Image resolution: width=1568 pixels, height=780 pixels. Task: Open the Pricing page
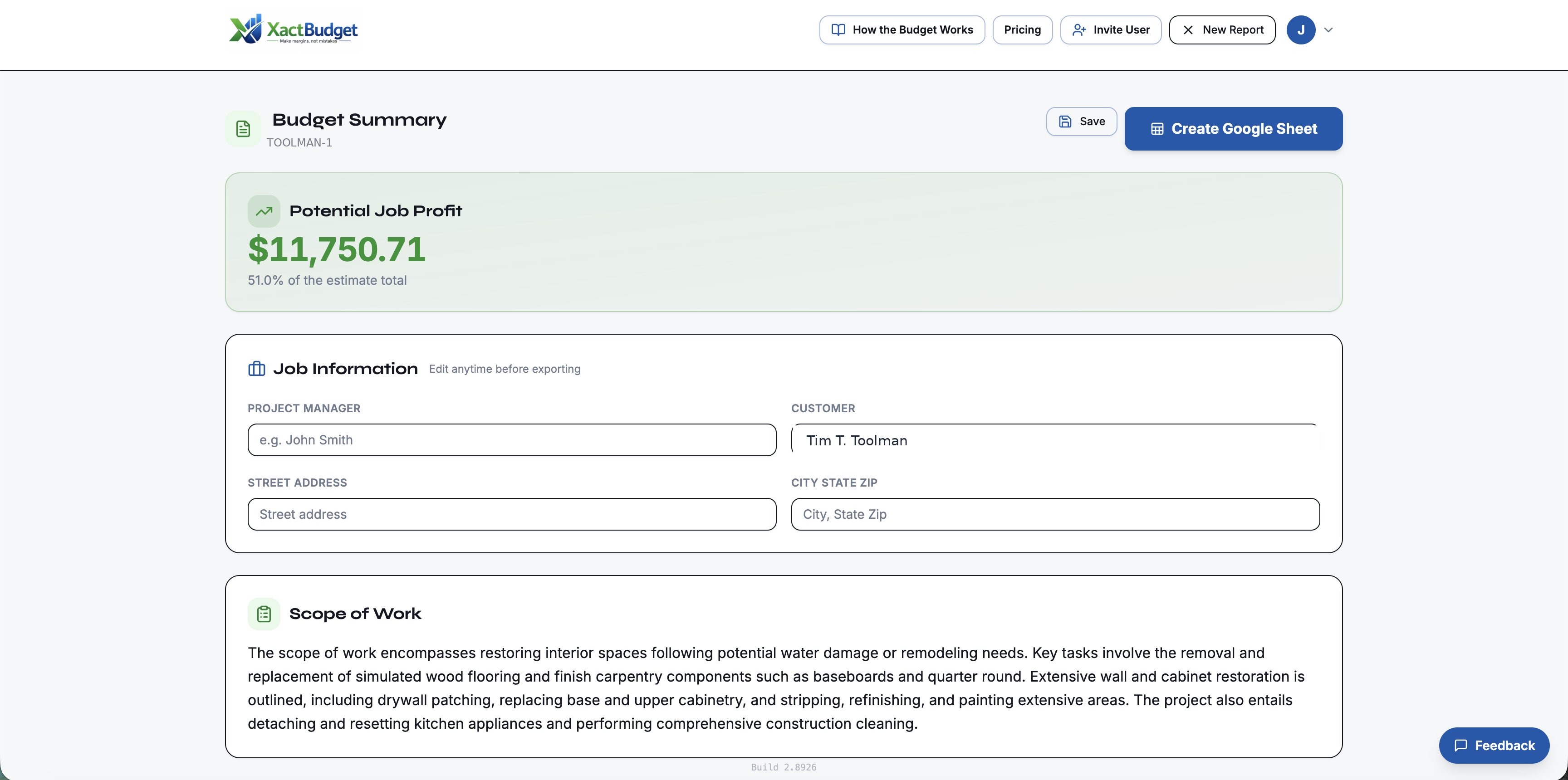pyautogui.click(x=1022, y=30)
